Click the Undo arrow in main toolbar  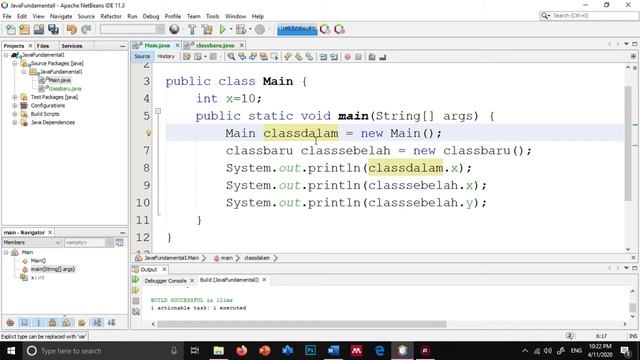(x=72, y=29)
